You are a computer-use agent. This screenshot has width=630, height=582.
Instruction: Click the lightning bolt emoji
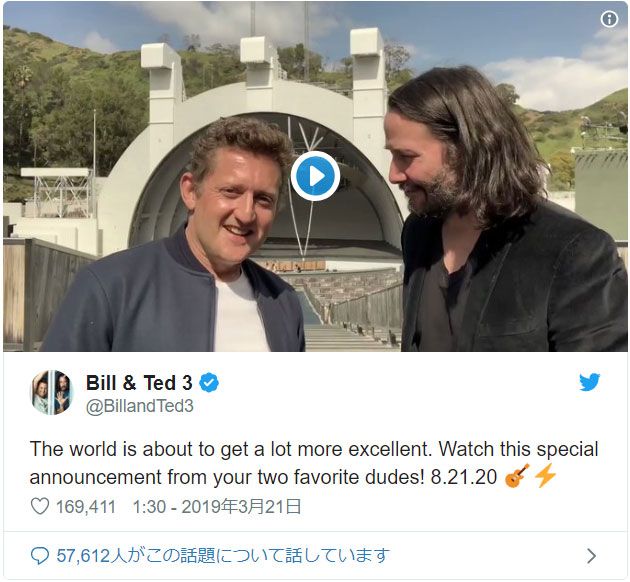[545, 476]
